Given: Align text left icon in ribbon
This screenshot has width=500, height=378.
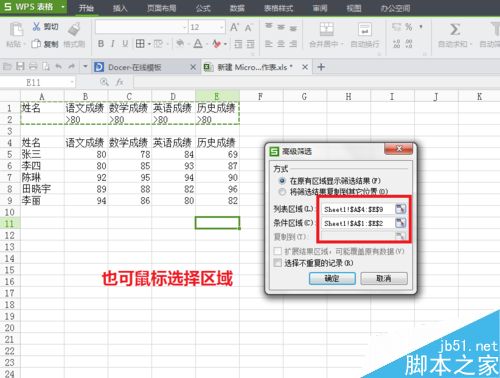Looking at the screenshot, I should 269,44.
